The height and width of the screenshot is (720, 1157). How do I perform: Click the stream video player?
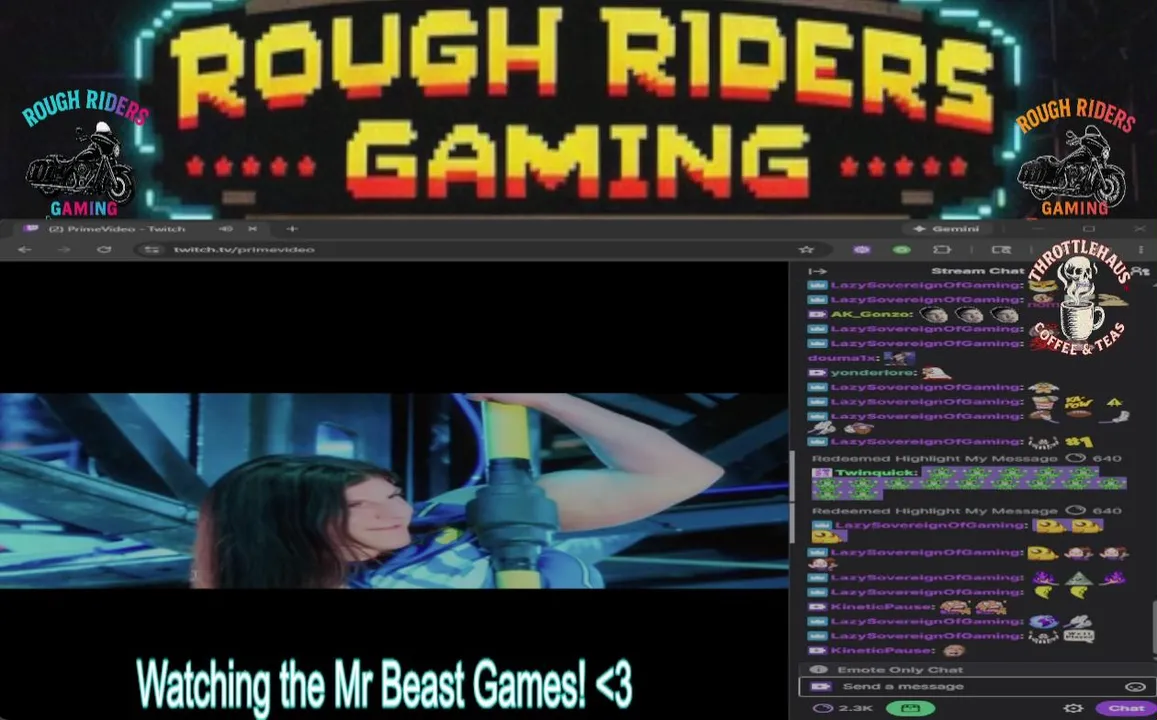click(x=393, y=490)
